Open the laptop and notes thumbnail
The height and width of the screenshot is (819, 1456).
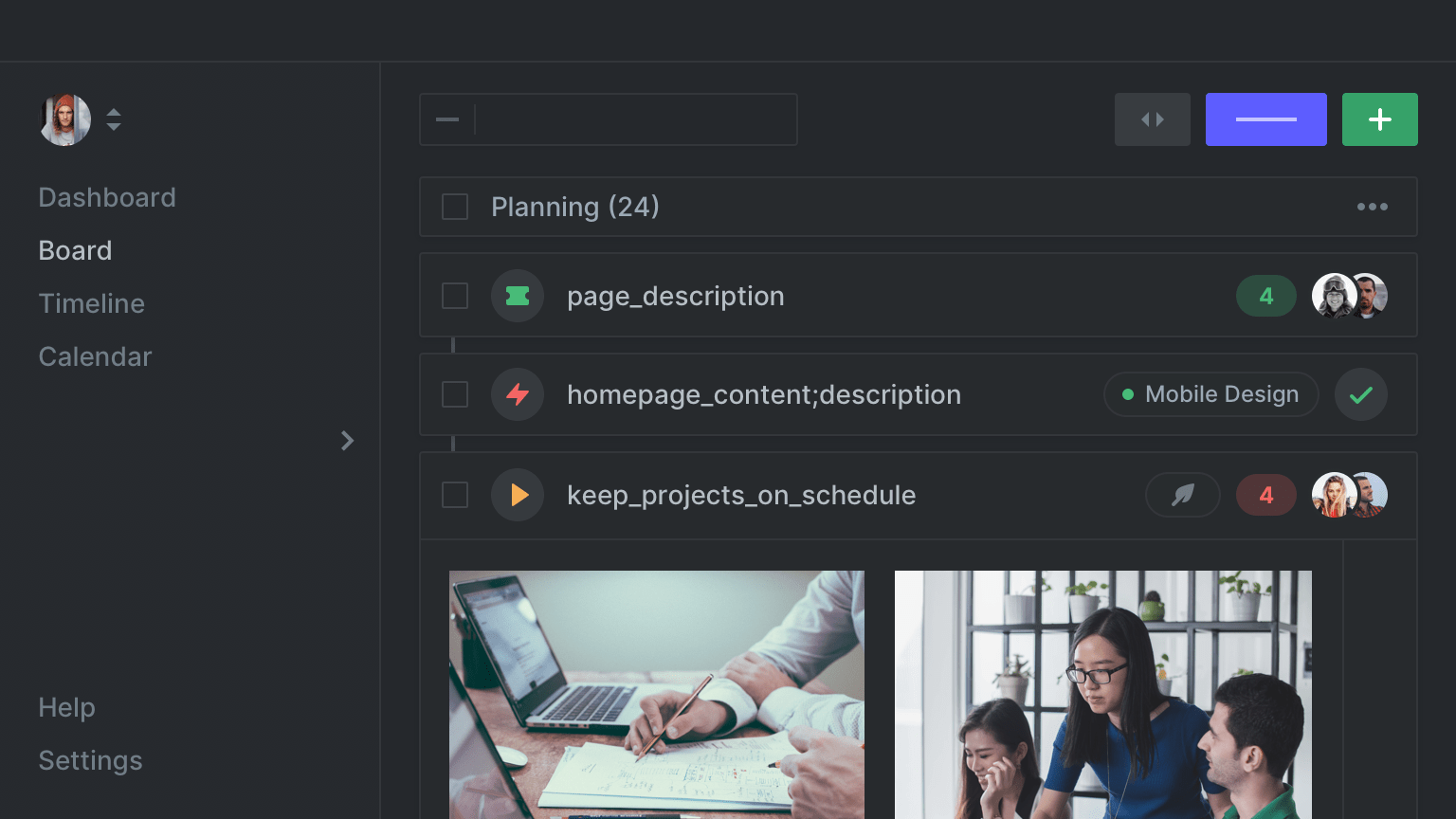656,694
